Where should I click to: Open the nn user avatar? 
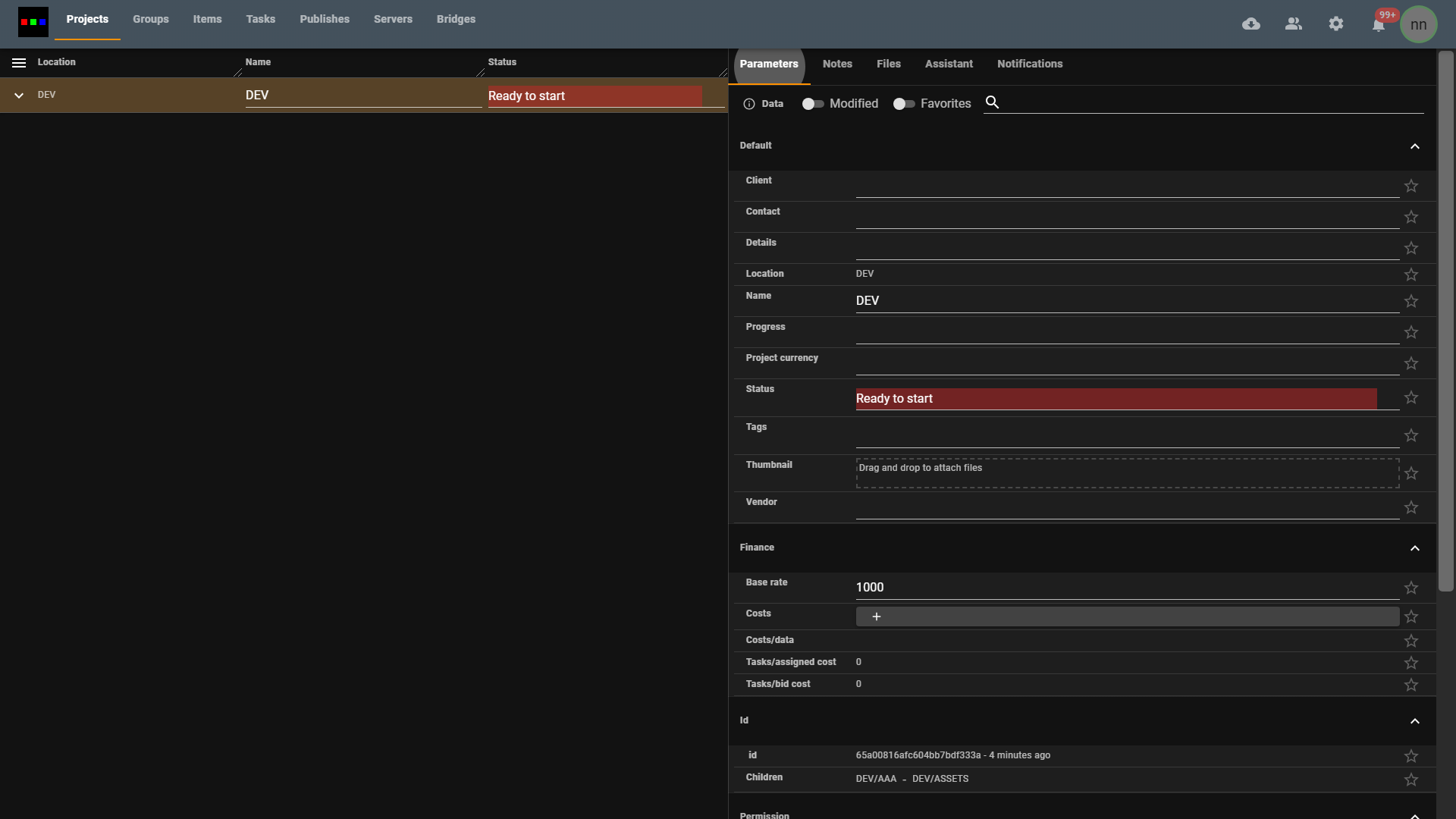tap(1418, 24)
